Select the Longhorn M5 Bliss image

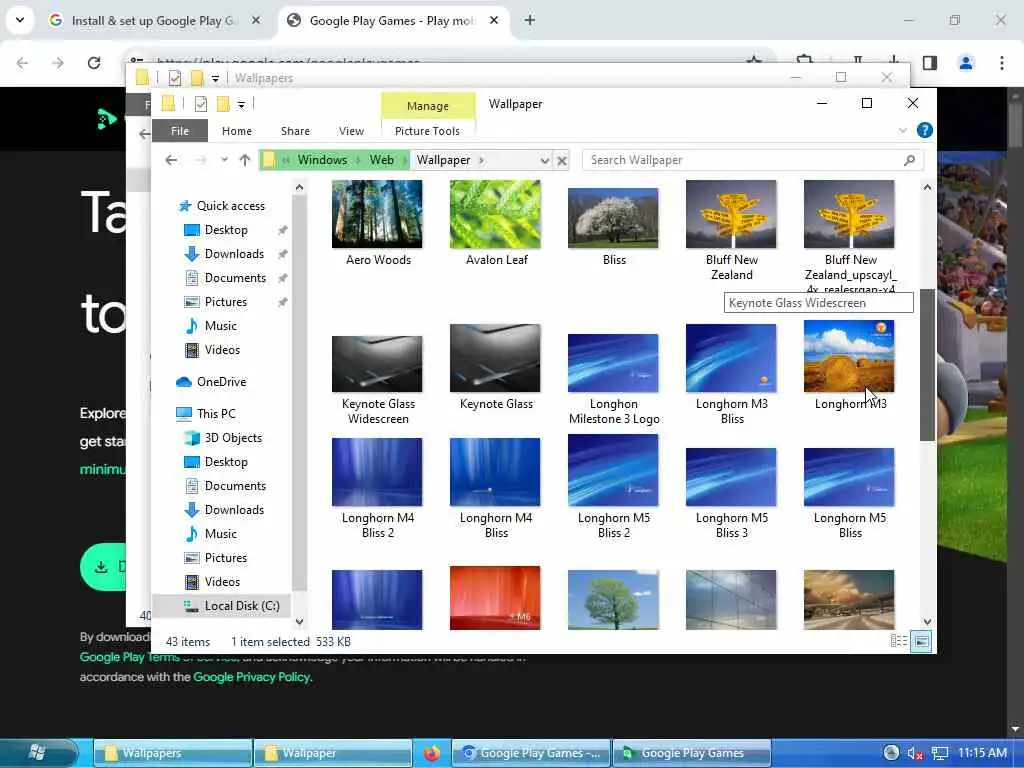849,477
